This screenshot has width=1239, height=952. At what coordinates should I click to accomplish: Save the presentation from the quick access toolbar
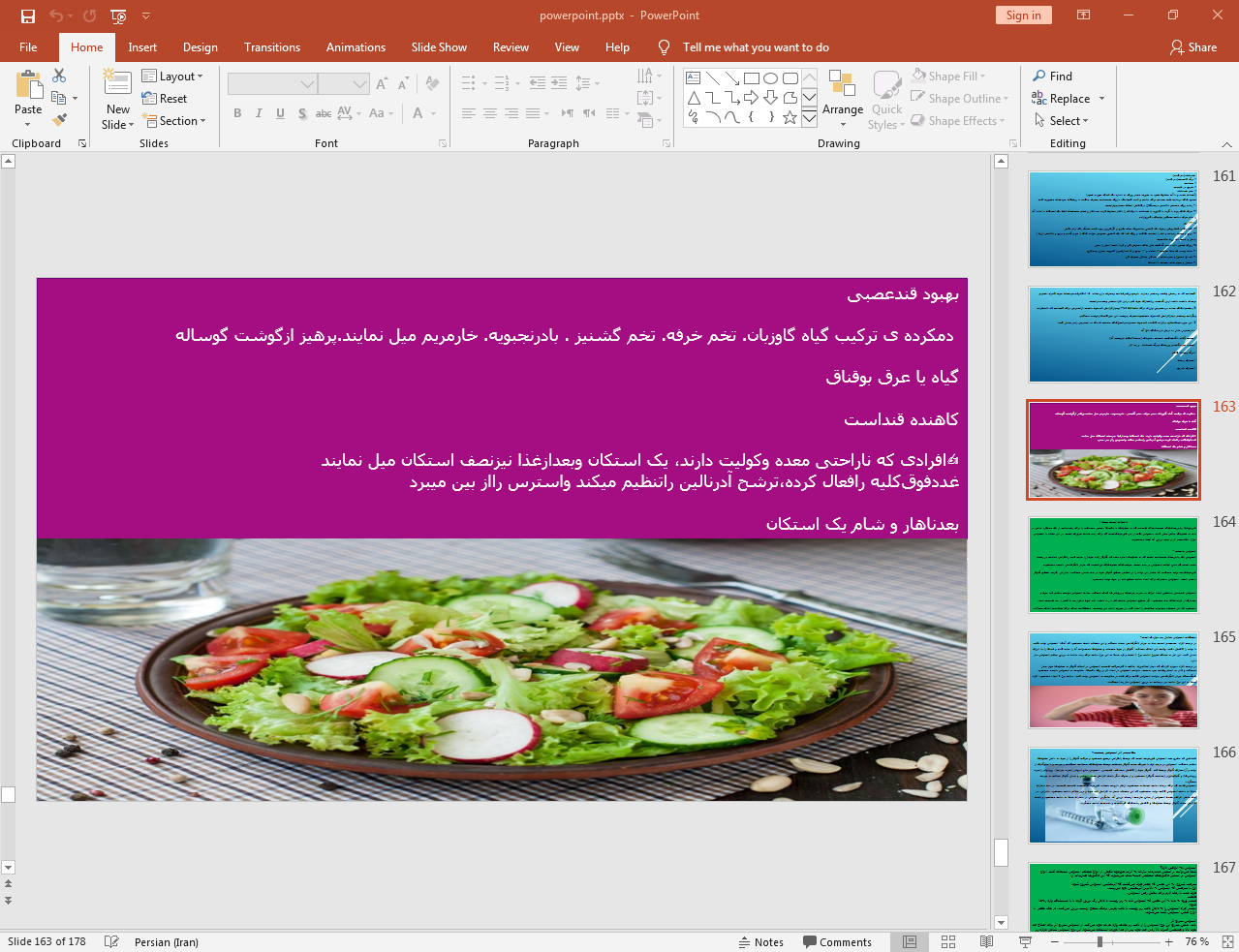pos(28,15)
